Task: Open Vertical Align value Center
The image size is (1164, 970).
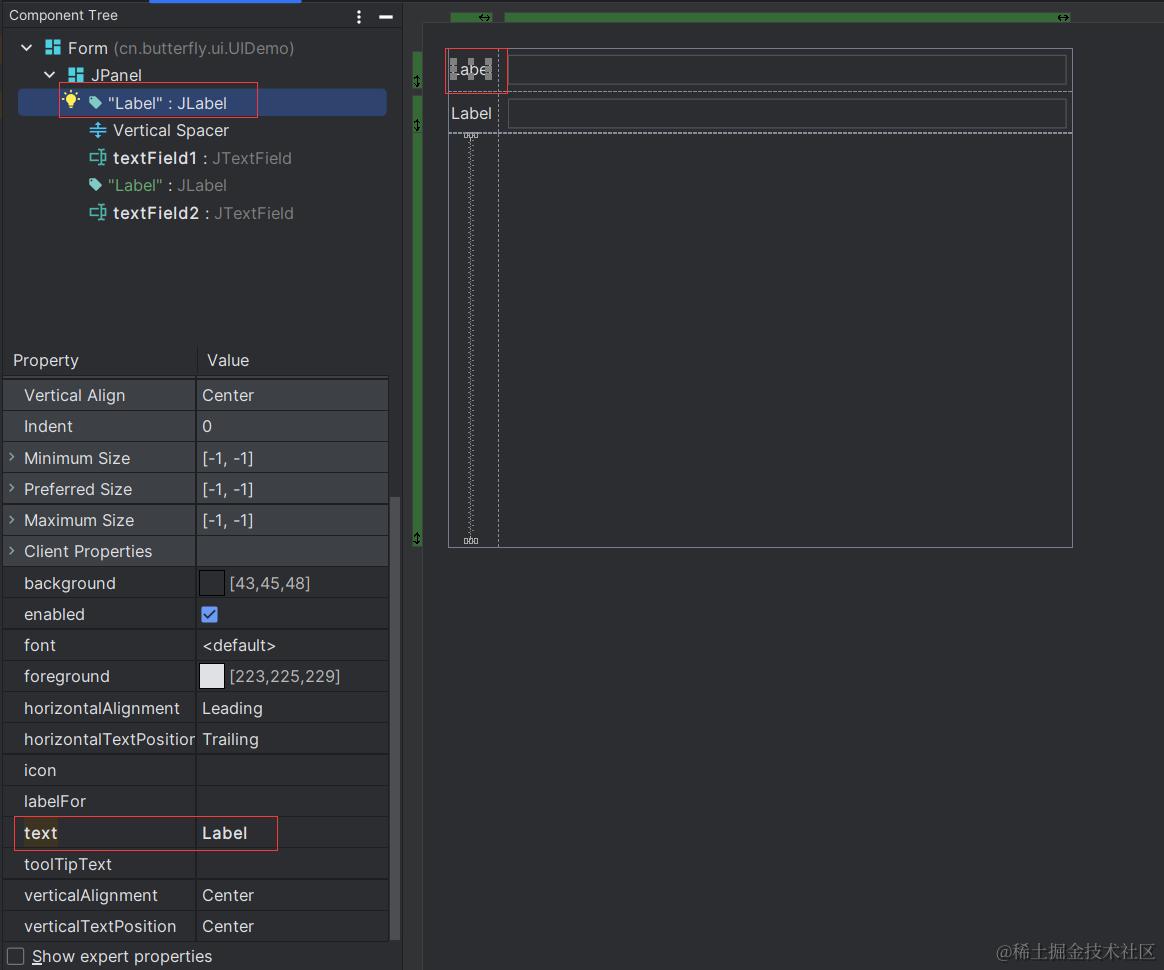Action: click(292, 396)
